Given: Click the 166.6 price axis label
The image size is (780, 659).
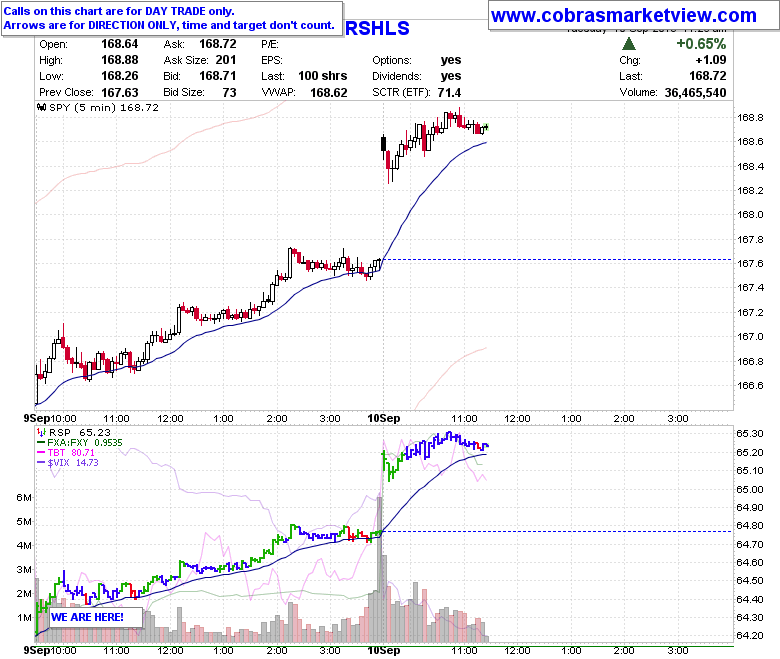Looking at the screenshot, I should tap(750, 385).
